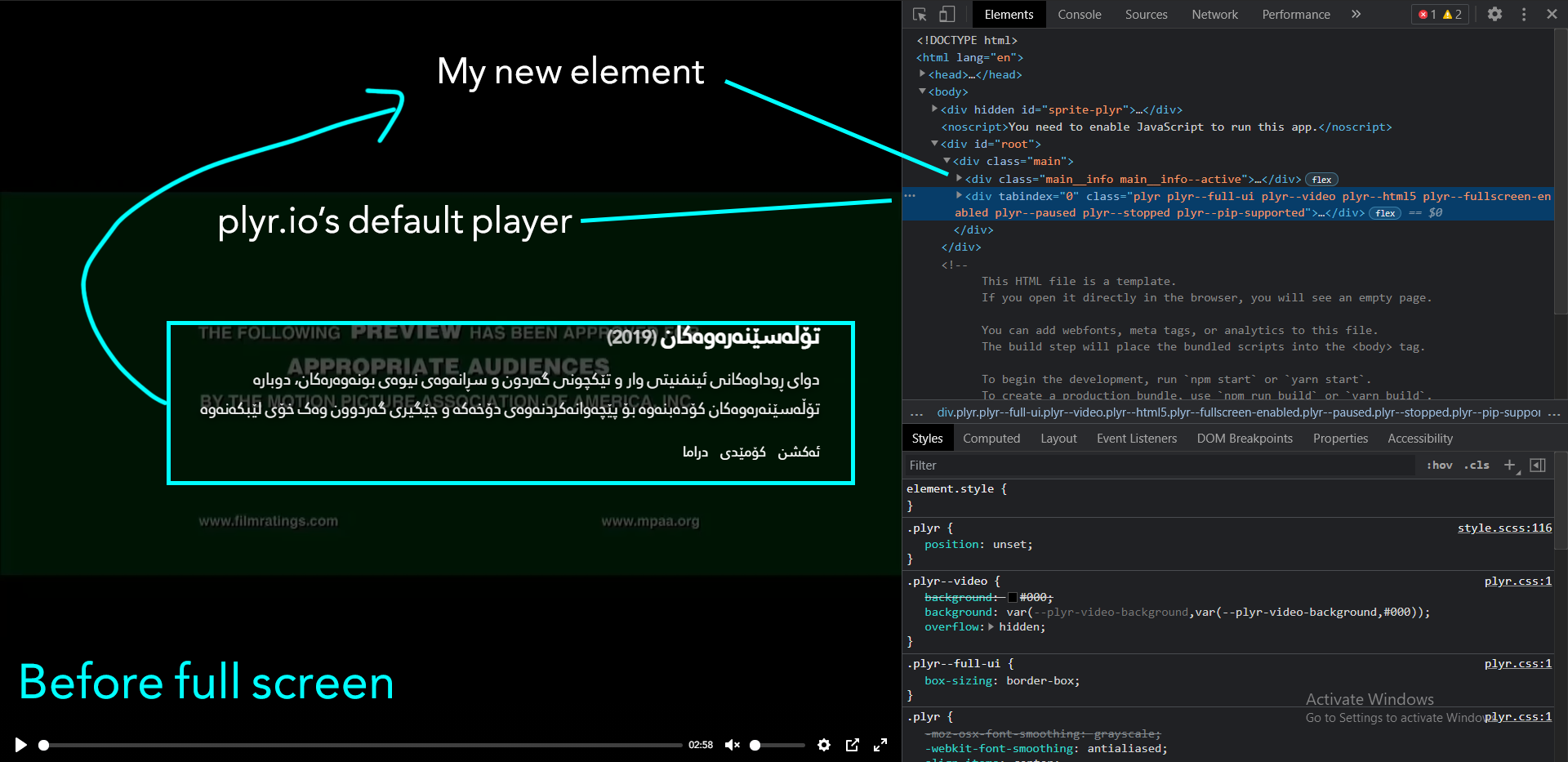Open the Event Listeners sub-tab
1568x762 pixels.
(1137, 439)
